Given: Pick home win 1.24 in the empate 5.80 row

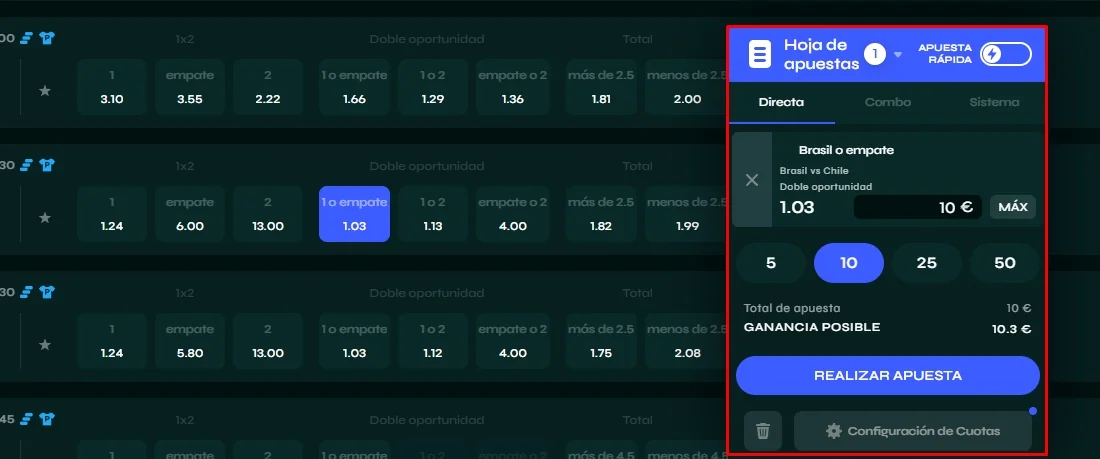Looking at the screenshot, I should 112,341.
